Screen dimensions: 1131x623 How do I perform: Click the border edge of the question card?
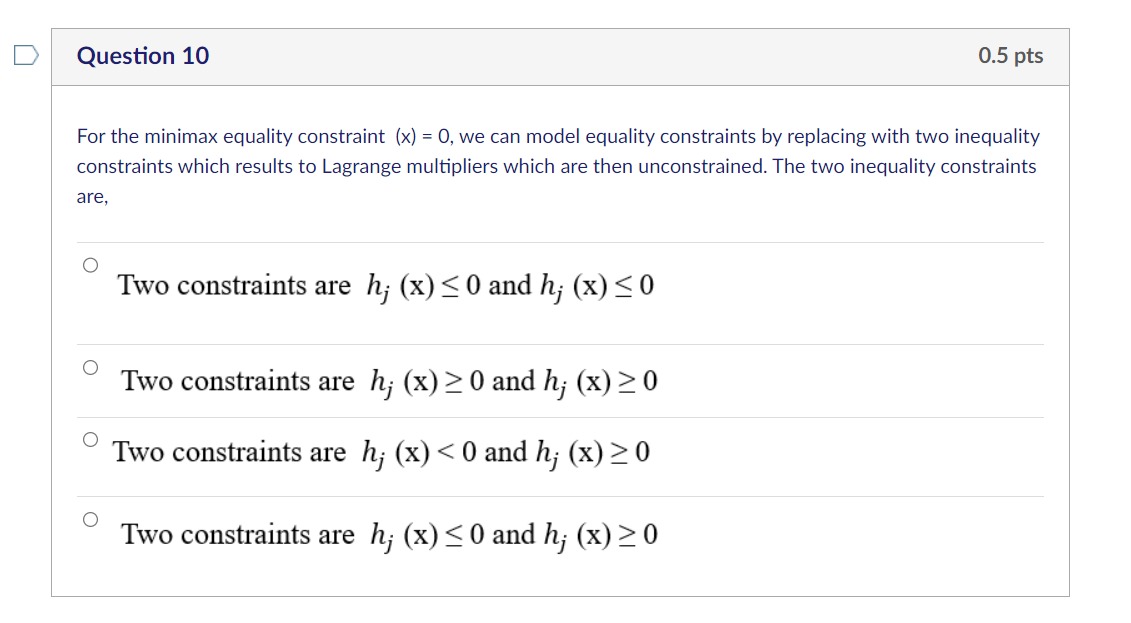click(54, 300)
